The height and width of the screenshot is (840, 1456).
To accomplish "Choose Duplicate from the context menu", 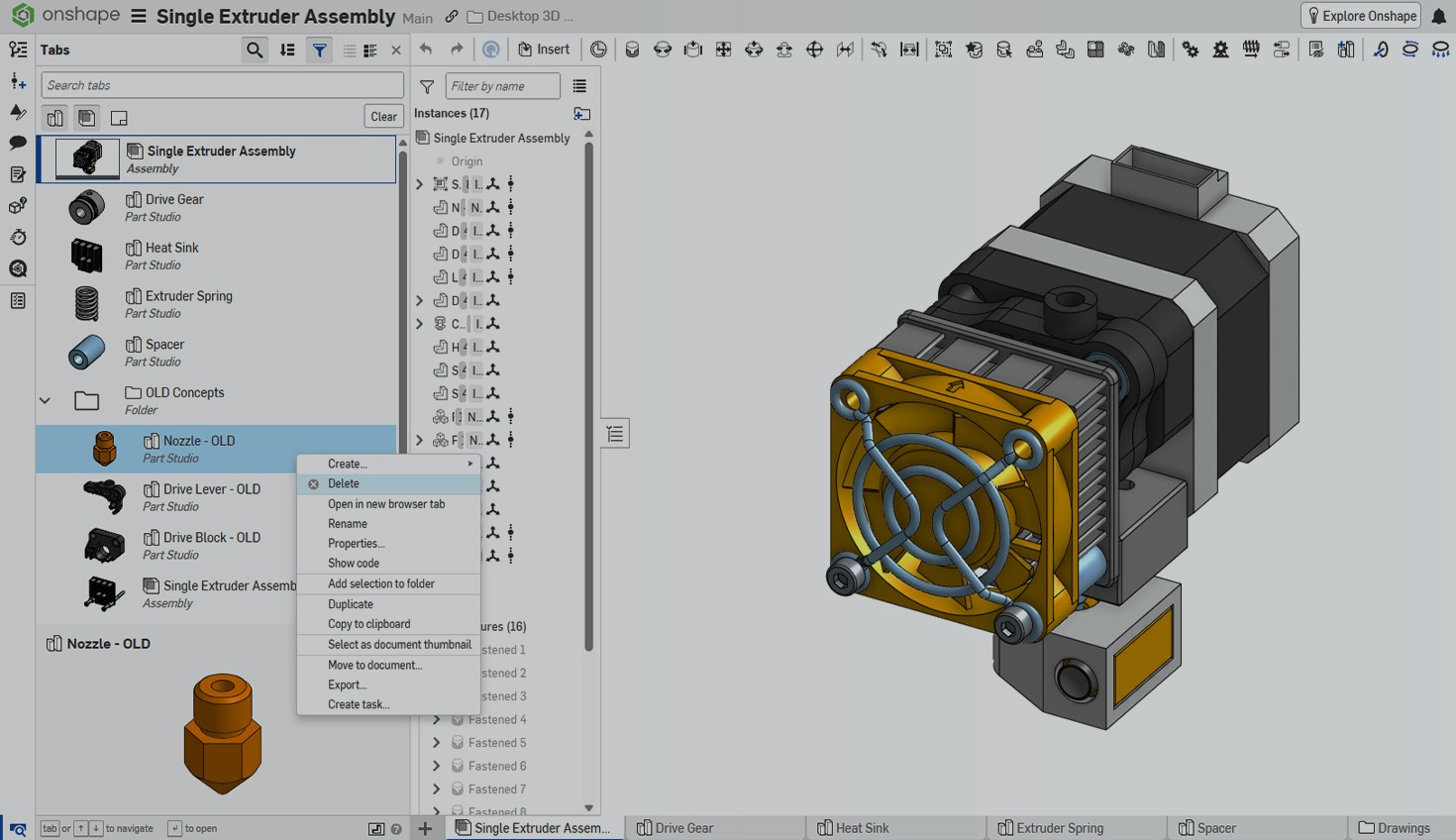I will coord(389,604).
